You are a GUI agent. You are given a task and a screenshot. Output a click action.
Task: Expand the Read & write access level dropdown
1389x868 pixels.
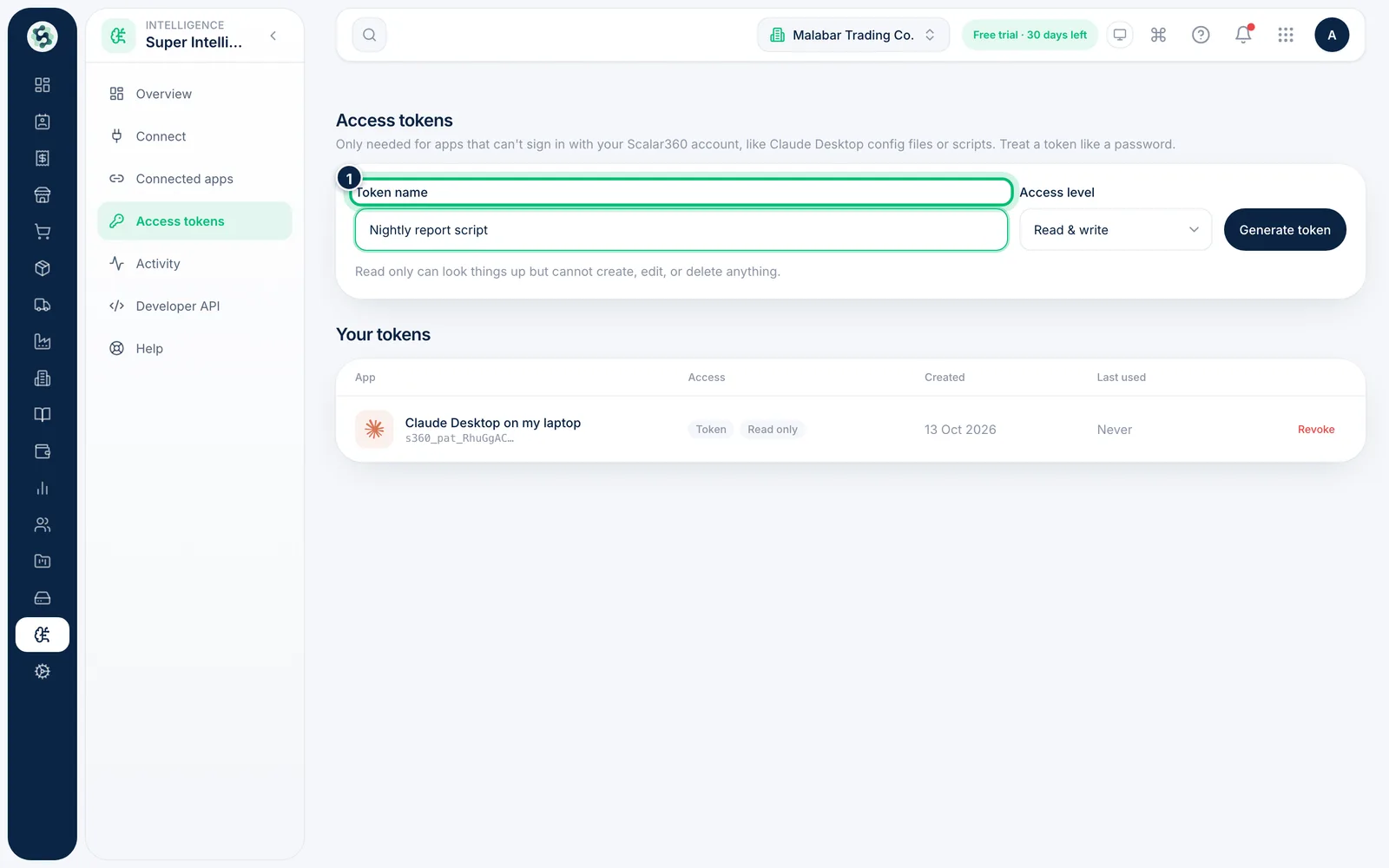[1116, 230]
